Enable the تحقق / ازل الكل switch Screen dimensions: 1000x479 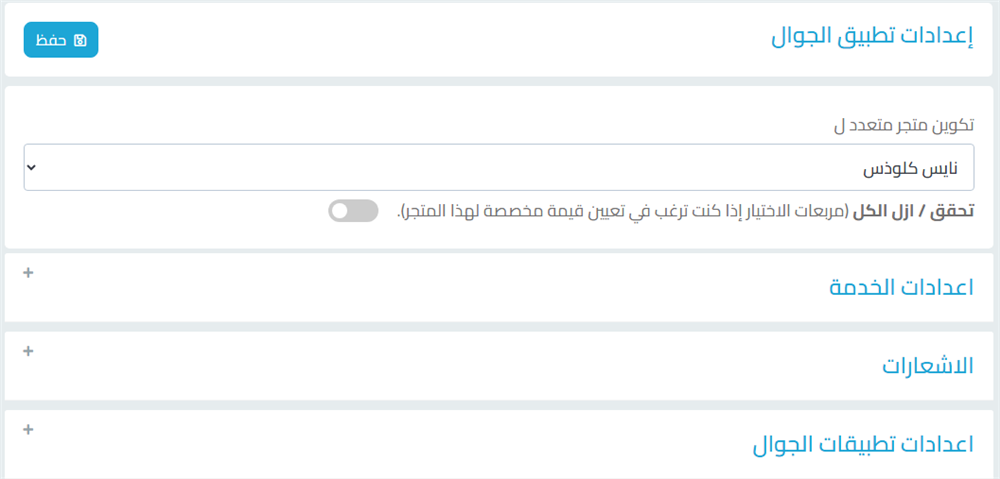(x=354, y=210)
